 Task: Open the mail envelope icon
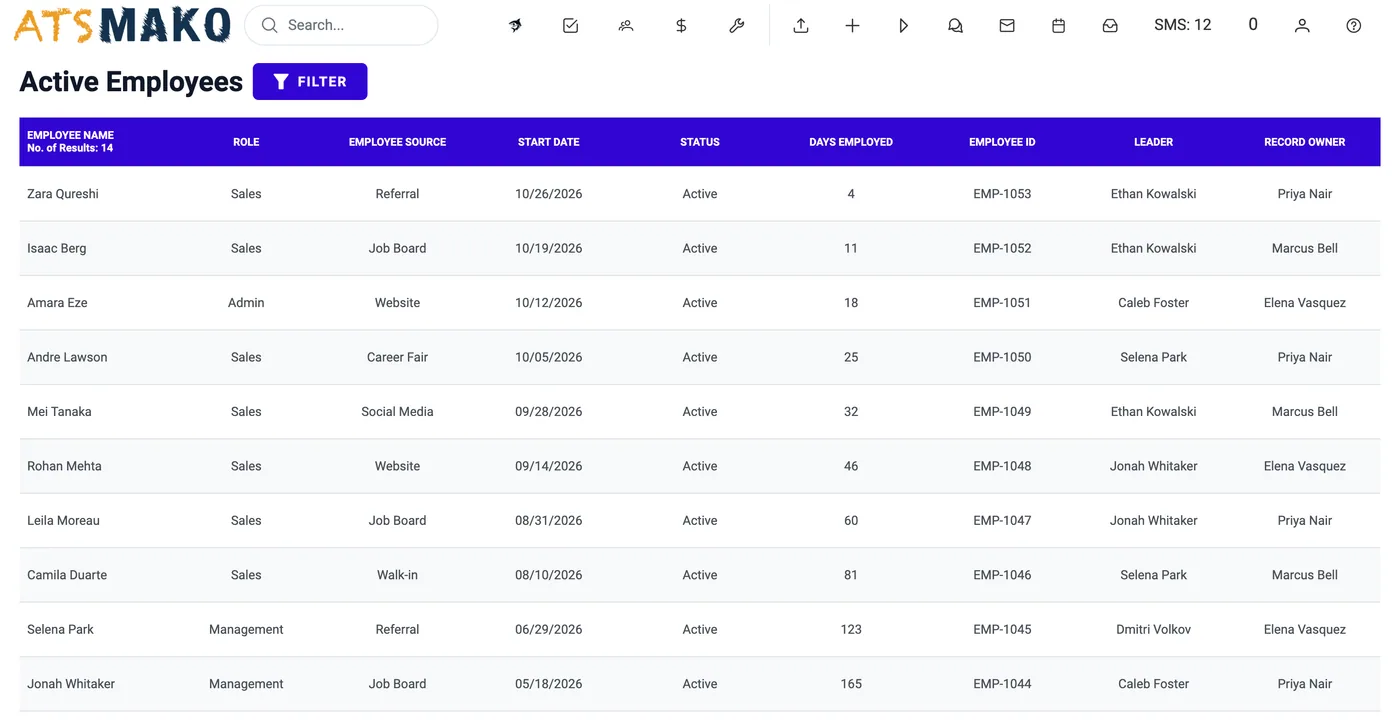point(1007,26)
